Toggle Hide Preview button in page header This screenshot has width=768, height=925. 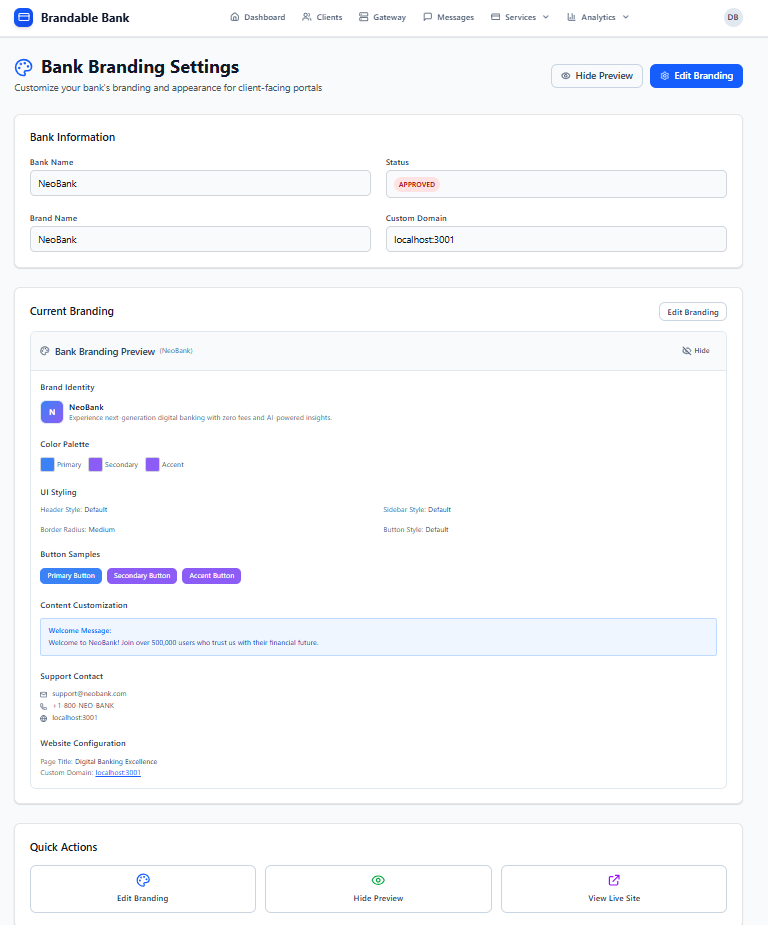pos(596,76)
